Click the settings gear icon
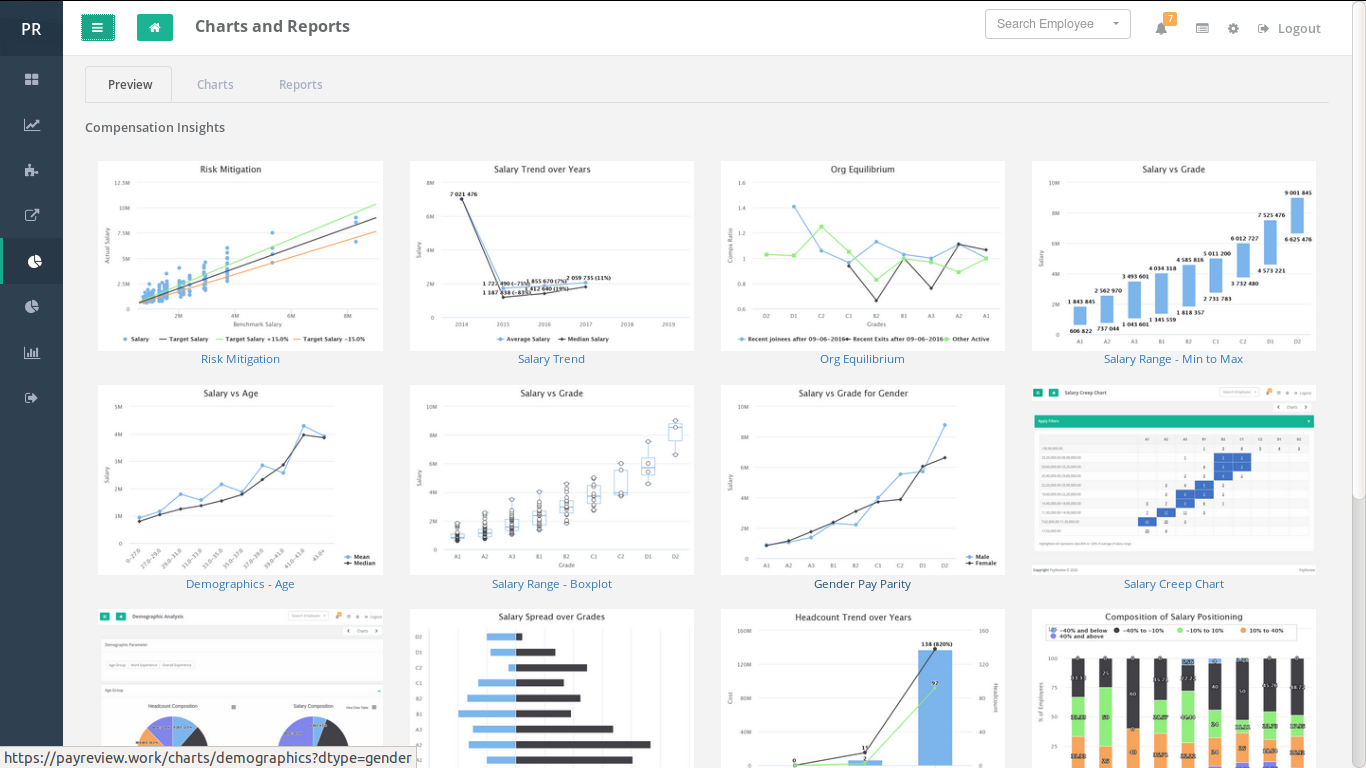 coord(1233,28)
